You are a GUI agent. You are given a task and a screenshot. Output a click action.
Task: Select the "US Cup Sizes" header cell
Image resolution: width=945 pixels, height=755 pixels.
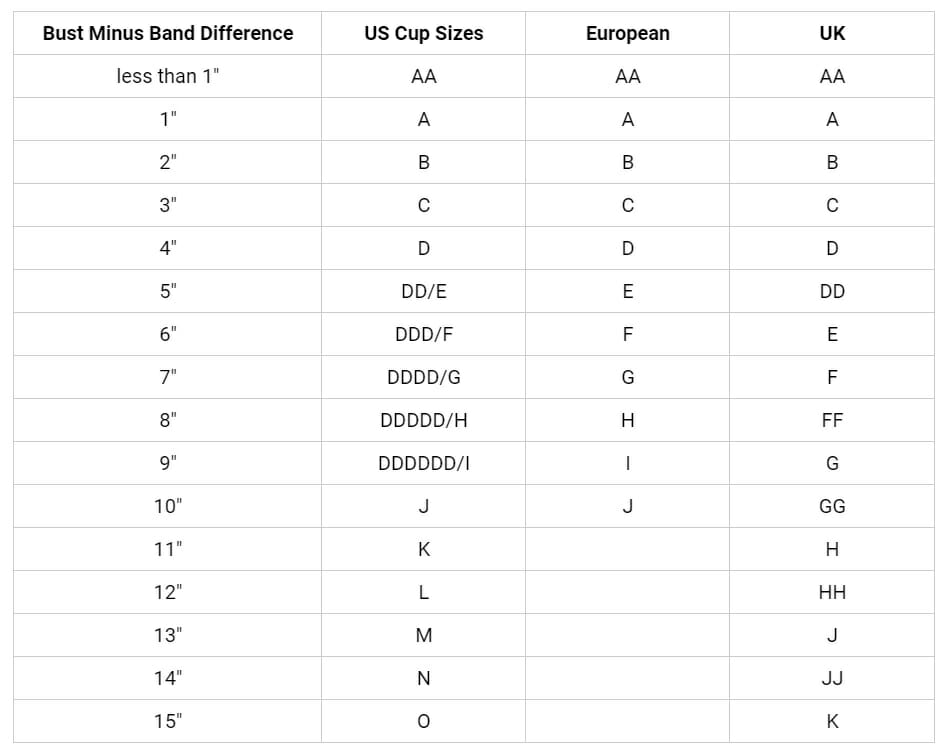pyautogui.click(x=424, y=33)
